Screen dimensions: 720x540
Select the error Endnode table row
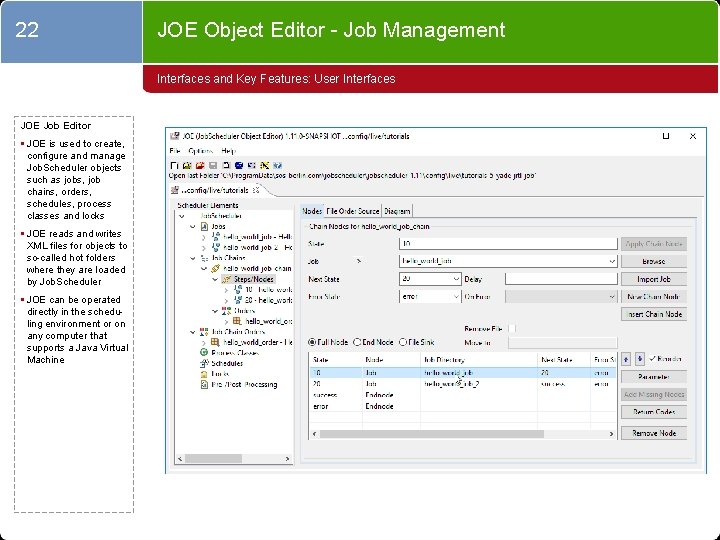coord(462,406)
